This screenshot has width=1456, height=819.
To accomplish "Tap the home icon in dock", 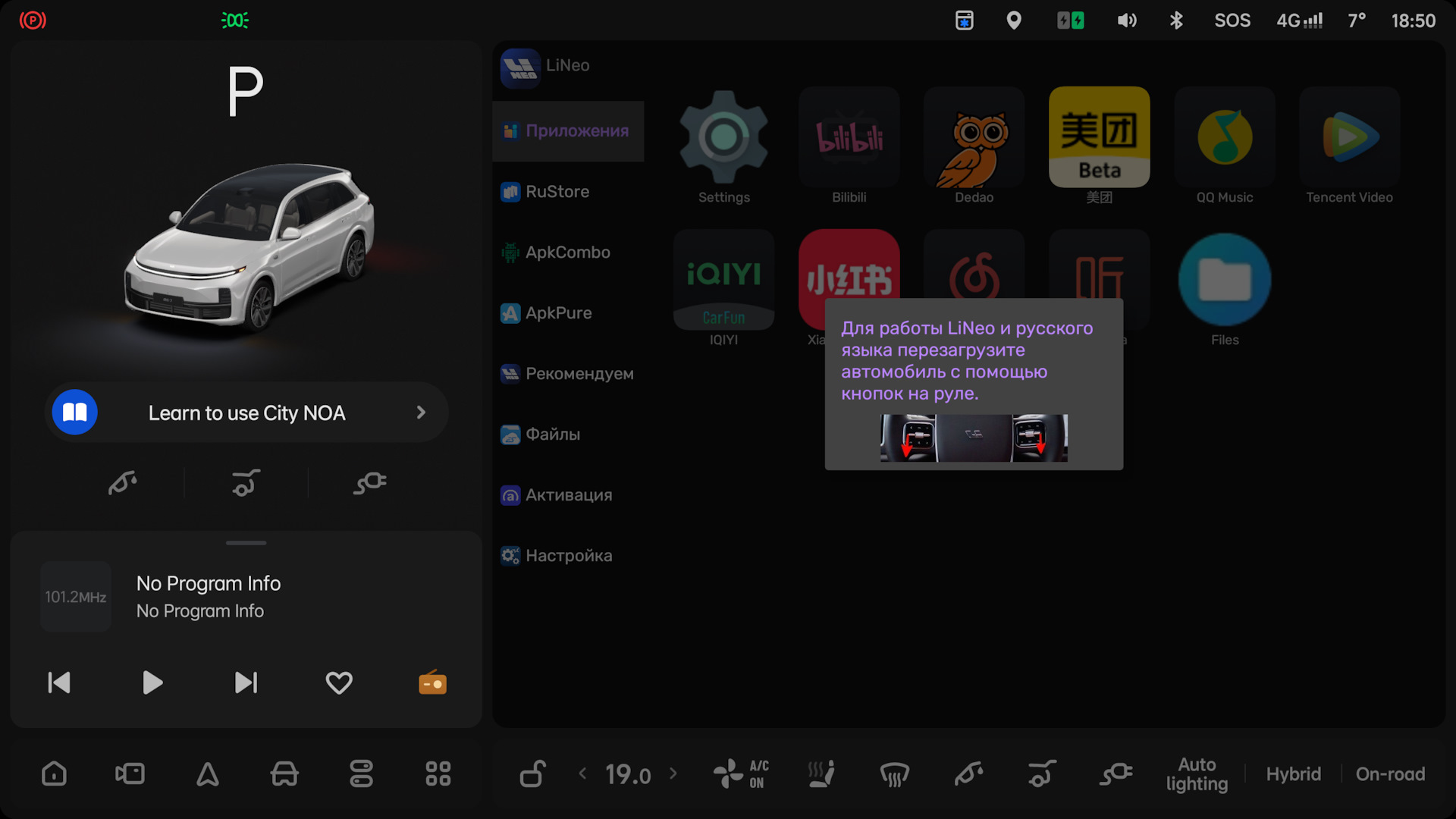I will pyautogui.click(x=54, y=774).
